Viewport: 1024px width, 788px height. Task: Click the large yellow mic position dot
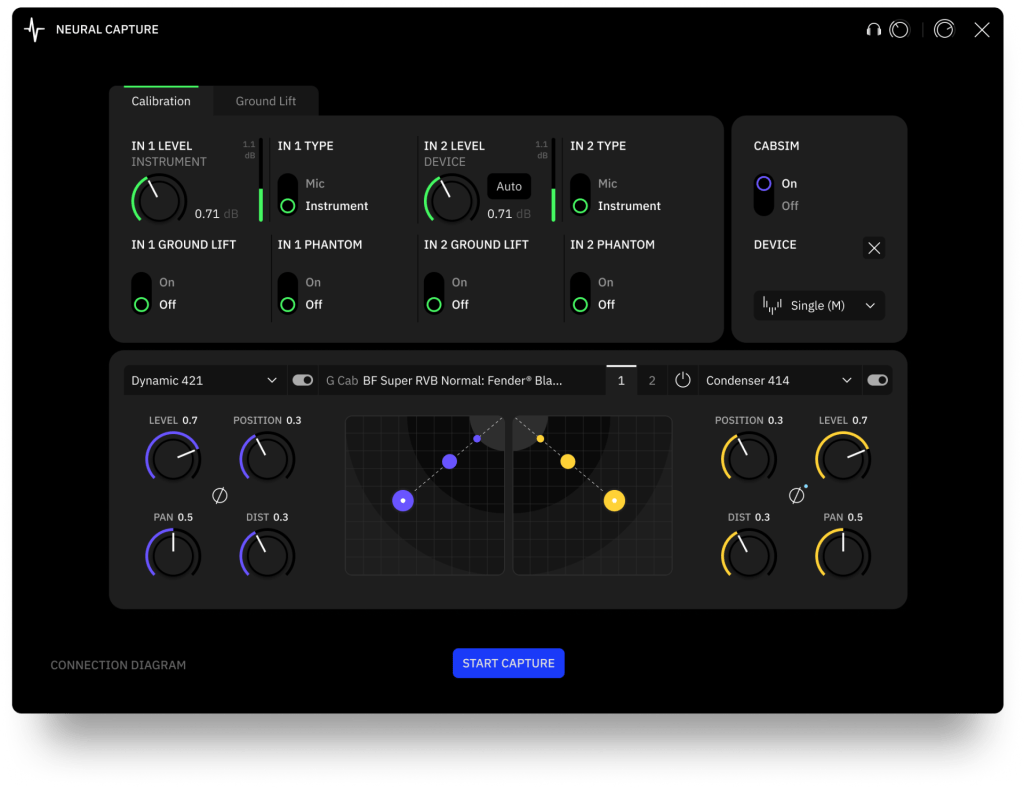click(x=614, y=500)
